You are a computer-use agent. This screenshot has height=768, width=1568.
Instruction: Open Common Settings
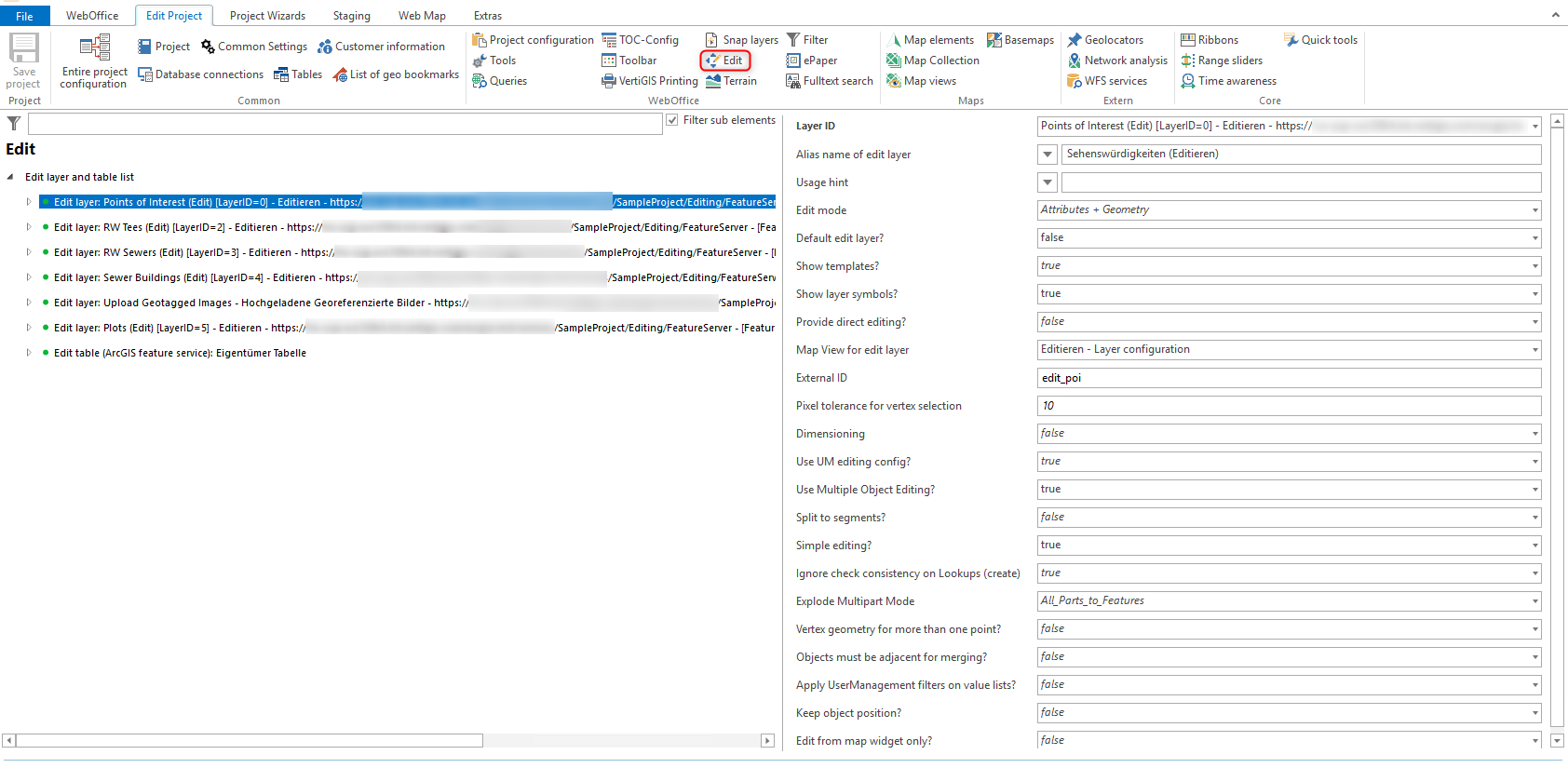(x=254, y=47)
